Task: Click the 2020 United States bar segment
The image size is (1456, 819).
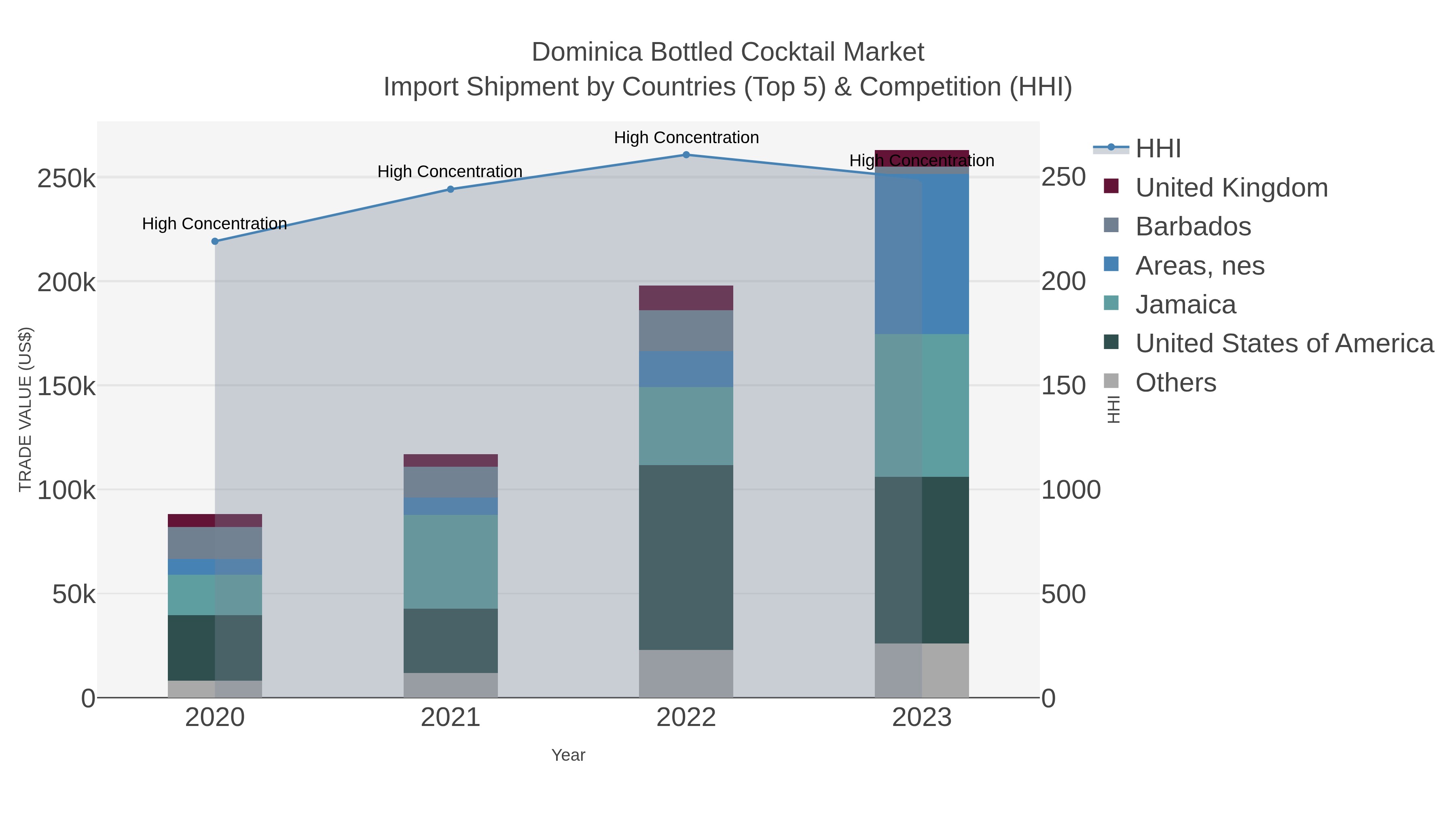Action: coord(215,648)
